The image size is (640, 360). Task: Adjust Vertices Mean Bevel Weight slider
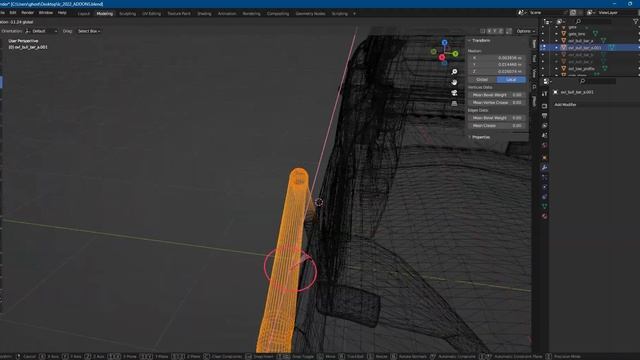click(x=497, y=95)
